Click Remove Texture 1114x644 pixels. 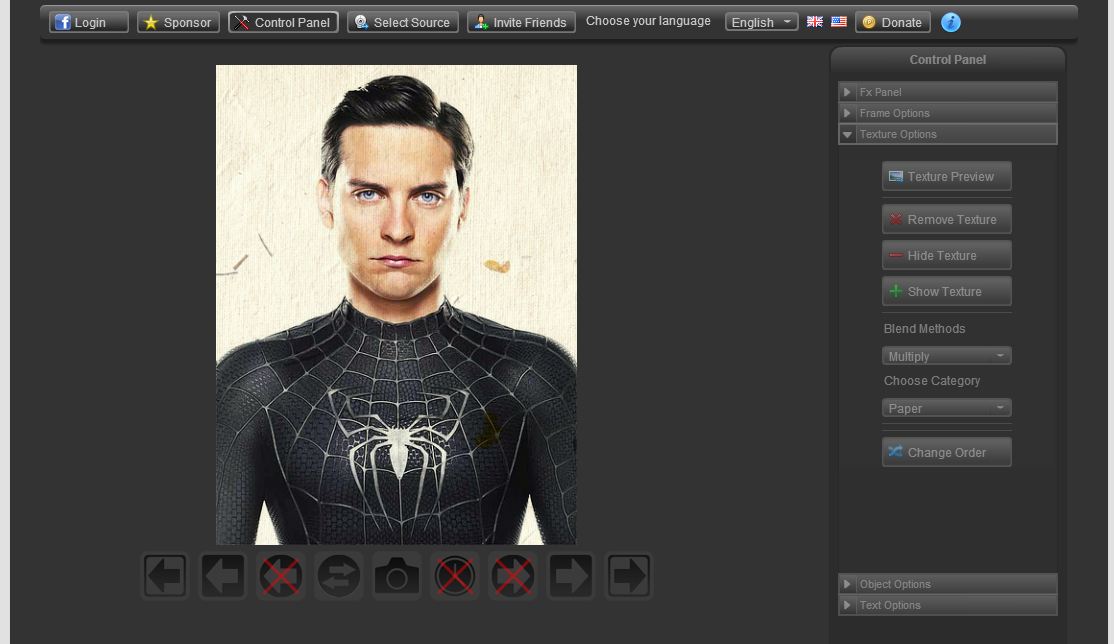pos(946,220)
